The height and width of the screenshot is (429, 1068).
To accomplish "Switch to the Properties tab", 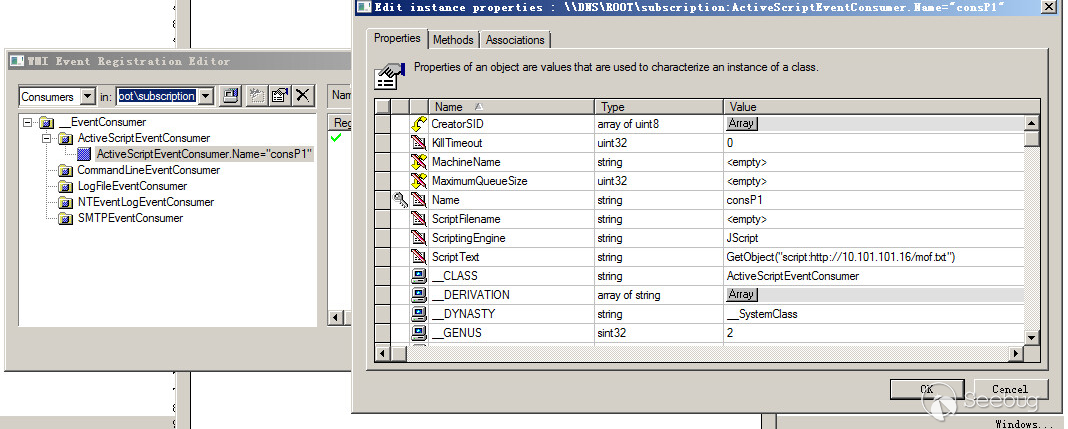I will tap(397, 38).
